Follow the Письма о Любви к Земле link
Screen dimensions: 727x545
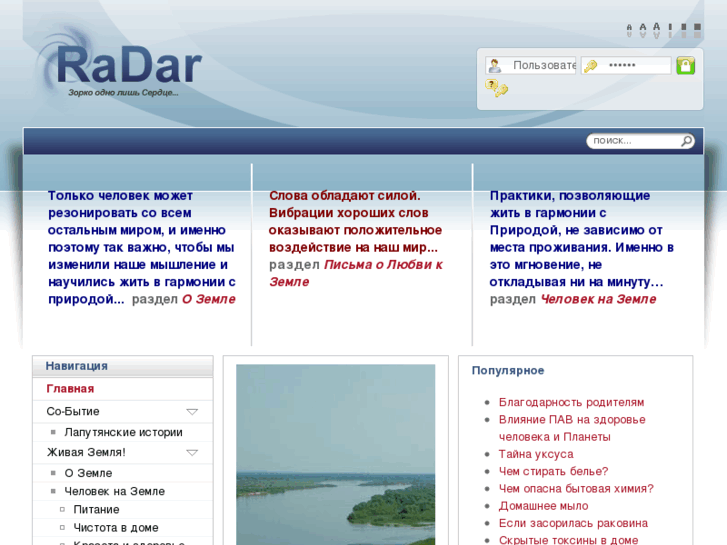click(x=356, y=273)
